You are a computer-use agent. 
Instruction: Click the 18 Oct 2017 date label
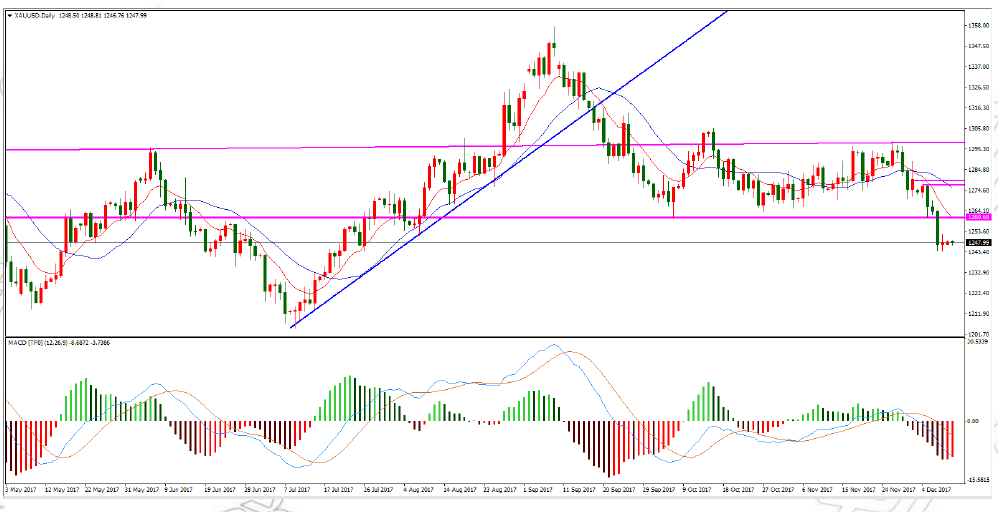click(x=738, y=490)
